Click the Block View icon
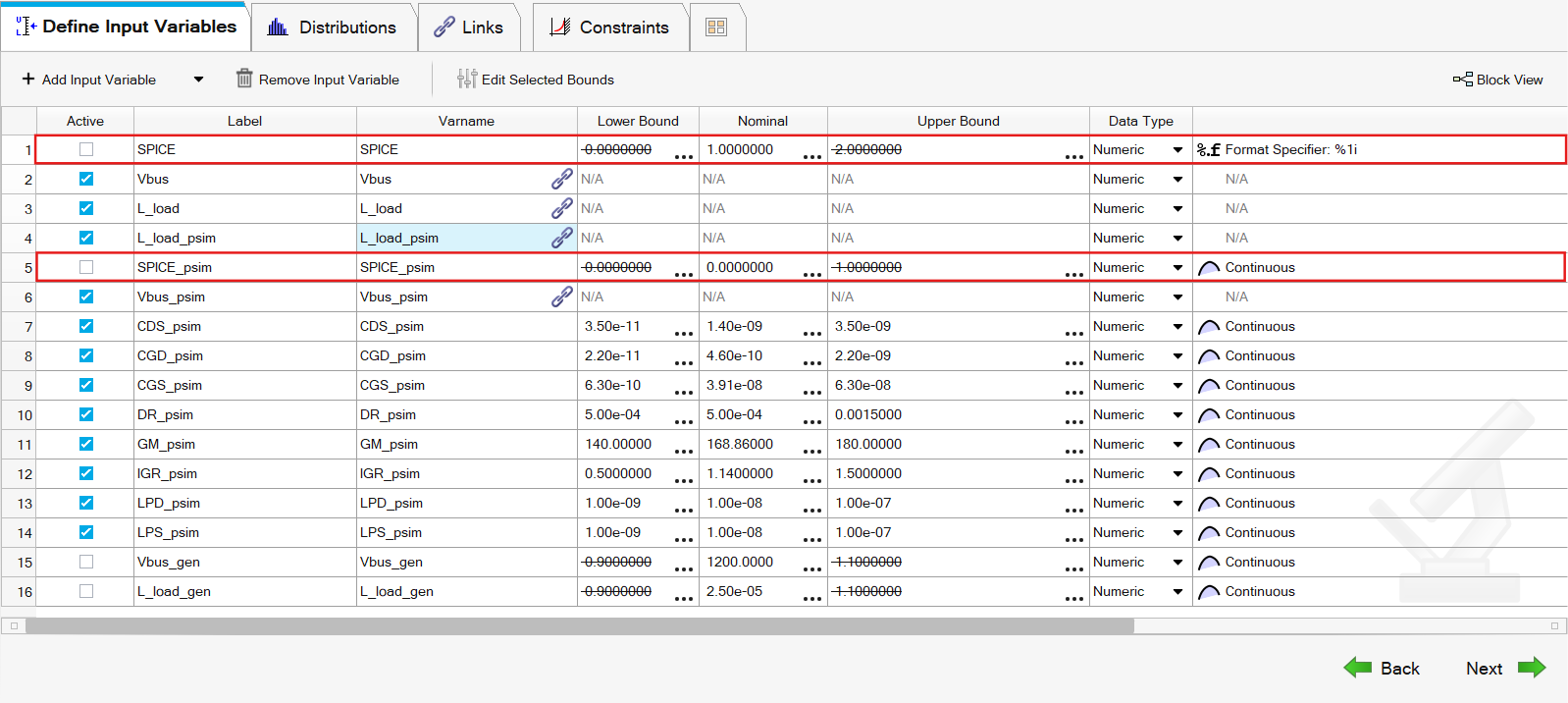1568x703 pixels. tap(1462, 80)
